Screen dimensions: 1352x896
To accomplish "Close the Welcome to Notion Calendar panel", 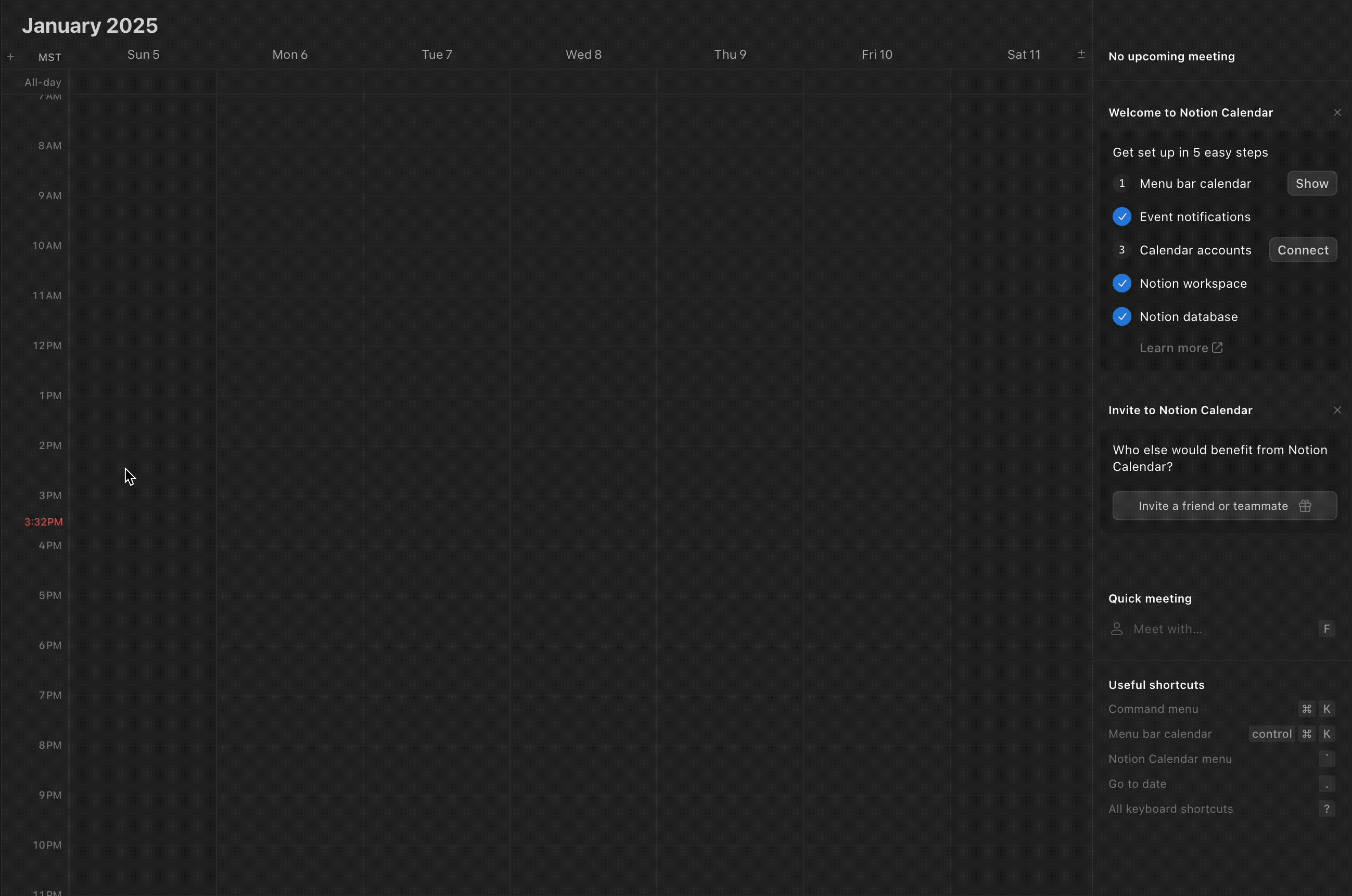I will point(1336,112).
